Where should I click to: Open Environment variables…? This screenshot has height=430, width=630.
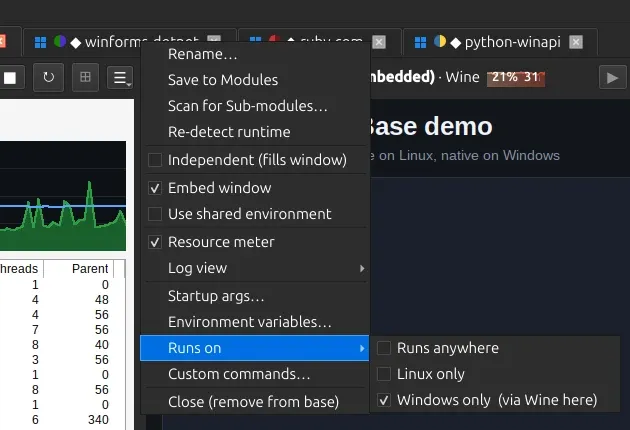pyautogui.click(x=255, y=322)
